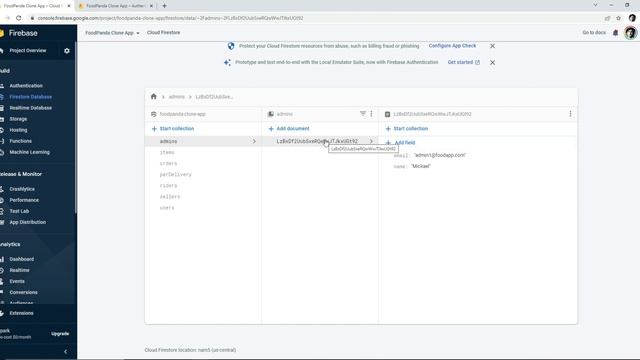This screenshot has height=360, width=640.
Task: Open admins collection three-dot menu
Action: click(371, 113)
